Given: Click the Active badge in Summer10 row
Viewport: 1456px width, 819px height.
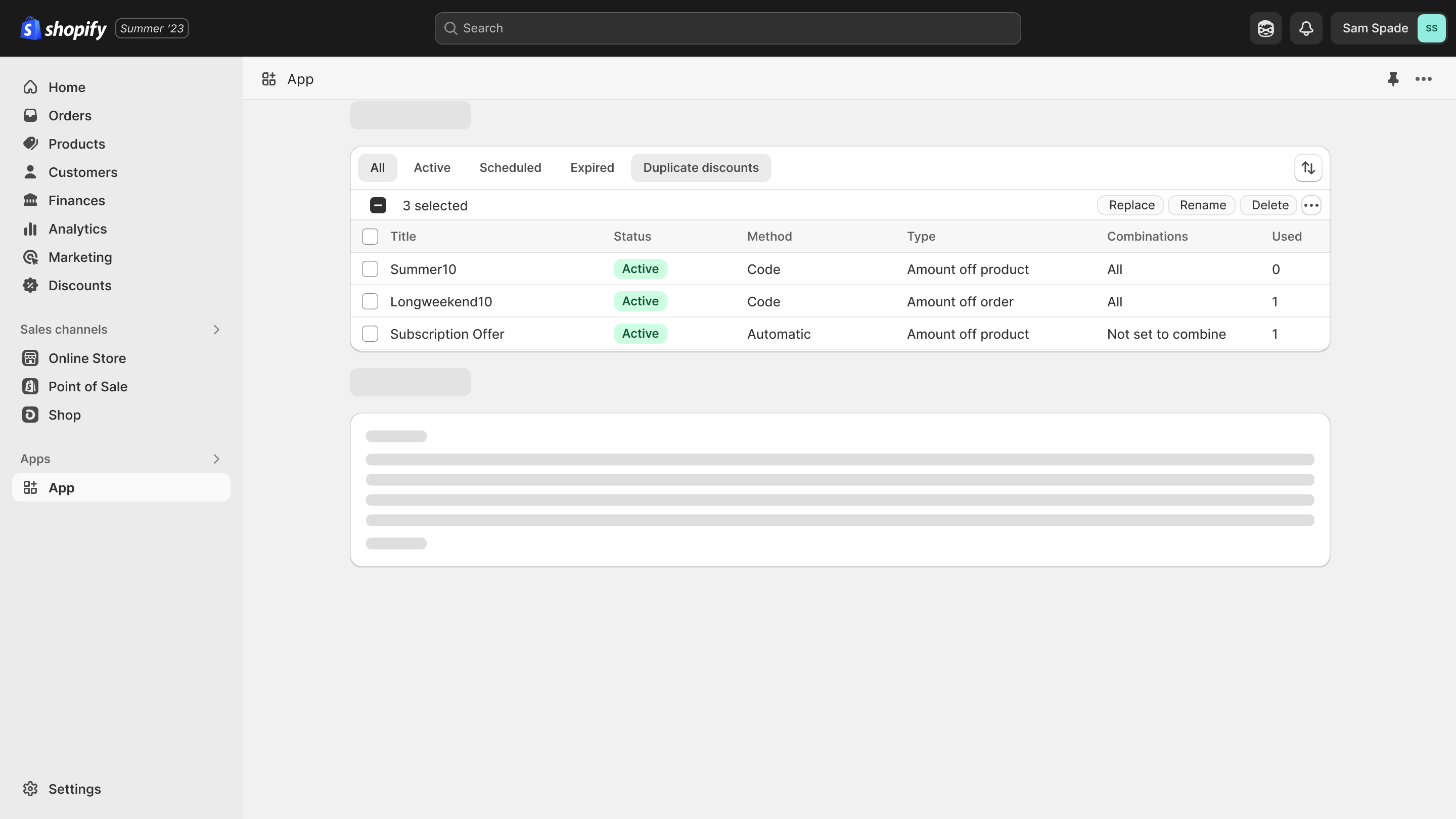Looking at the screenshot, I should (641, 269).
